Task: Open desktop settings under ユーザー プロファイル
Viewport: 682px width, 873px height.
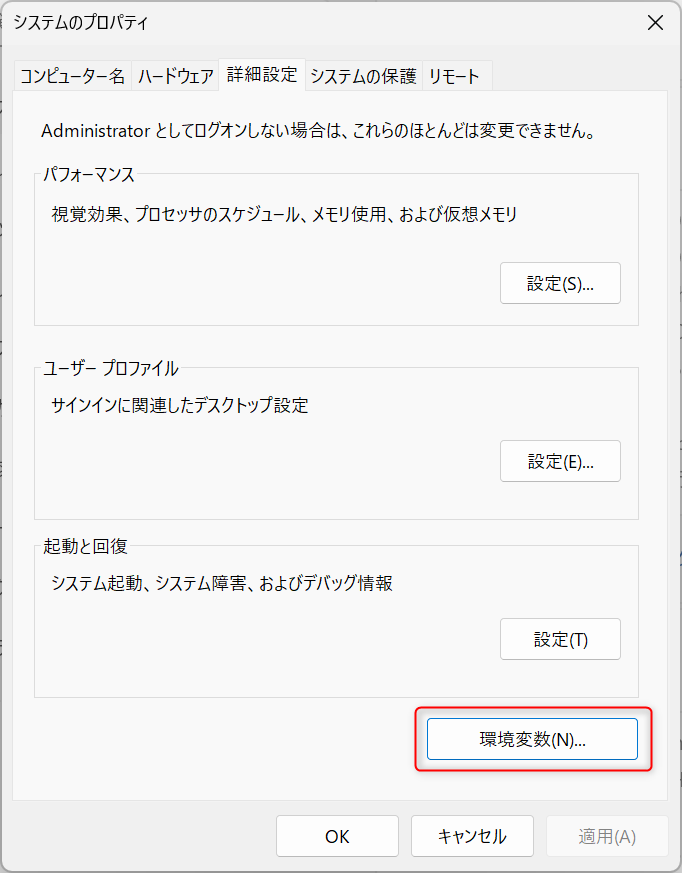Action: tap(560, 461)
